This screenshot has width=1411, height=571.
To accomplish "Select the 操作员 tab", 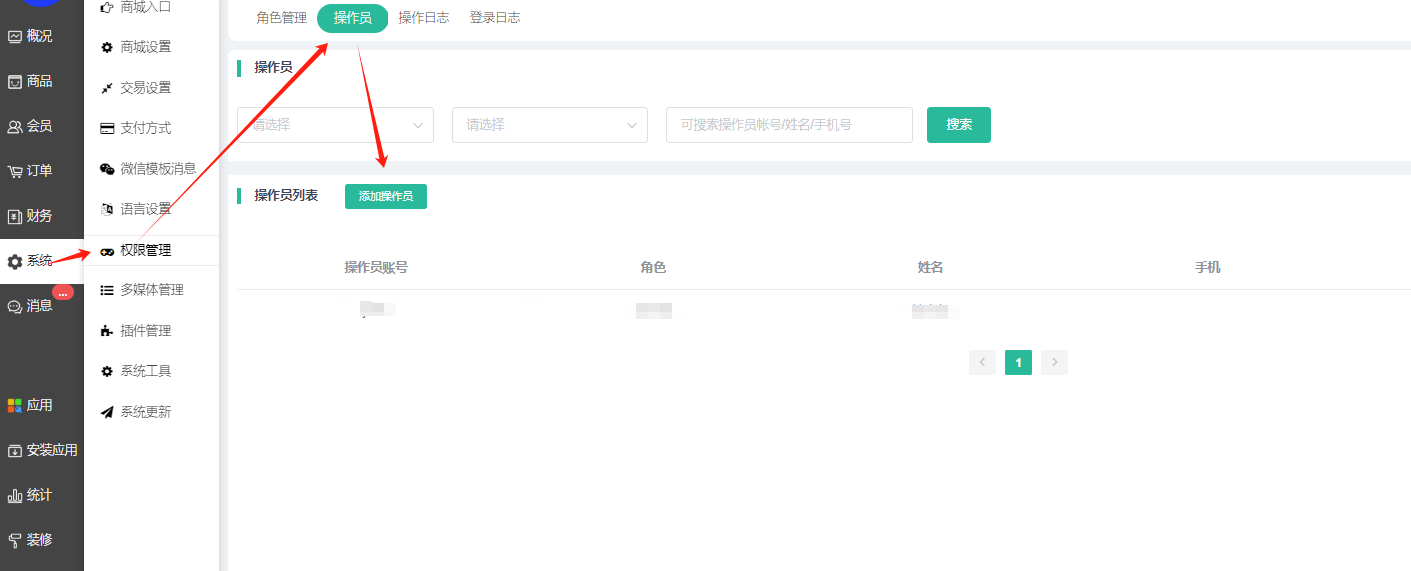I will click(352, 19).
